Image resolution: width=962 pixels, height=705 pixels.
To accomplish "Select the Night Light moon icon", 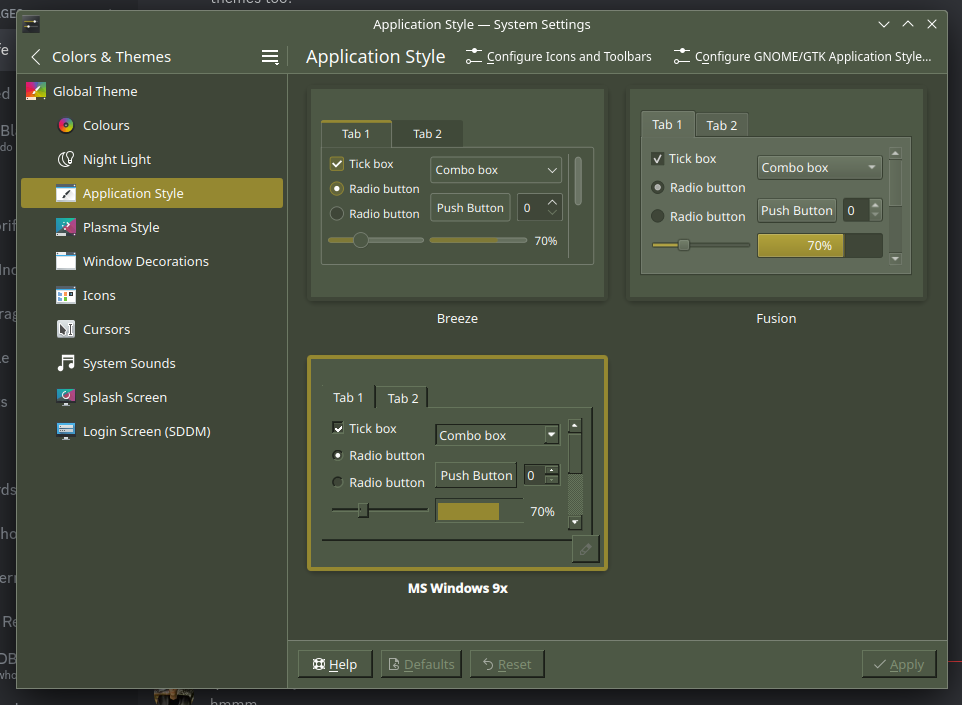I will (x=66, y=159).
